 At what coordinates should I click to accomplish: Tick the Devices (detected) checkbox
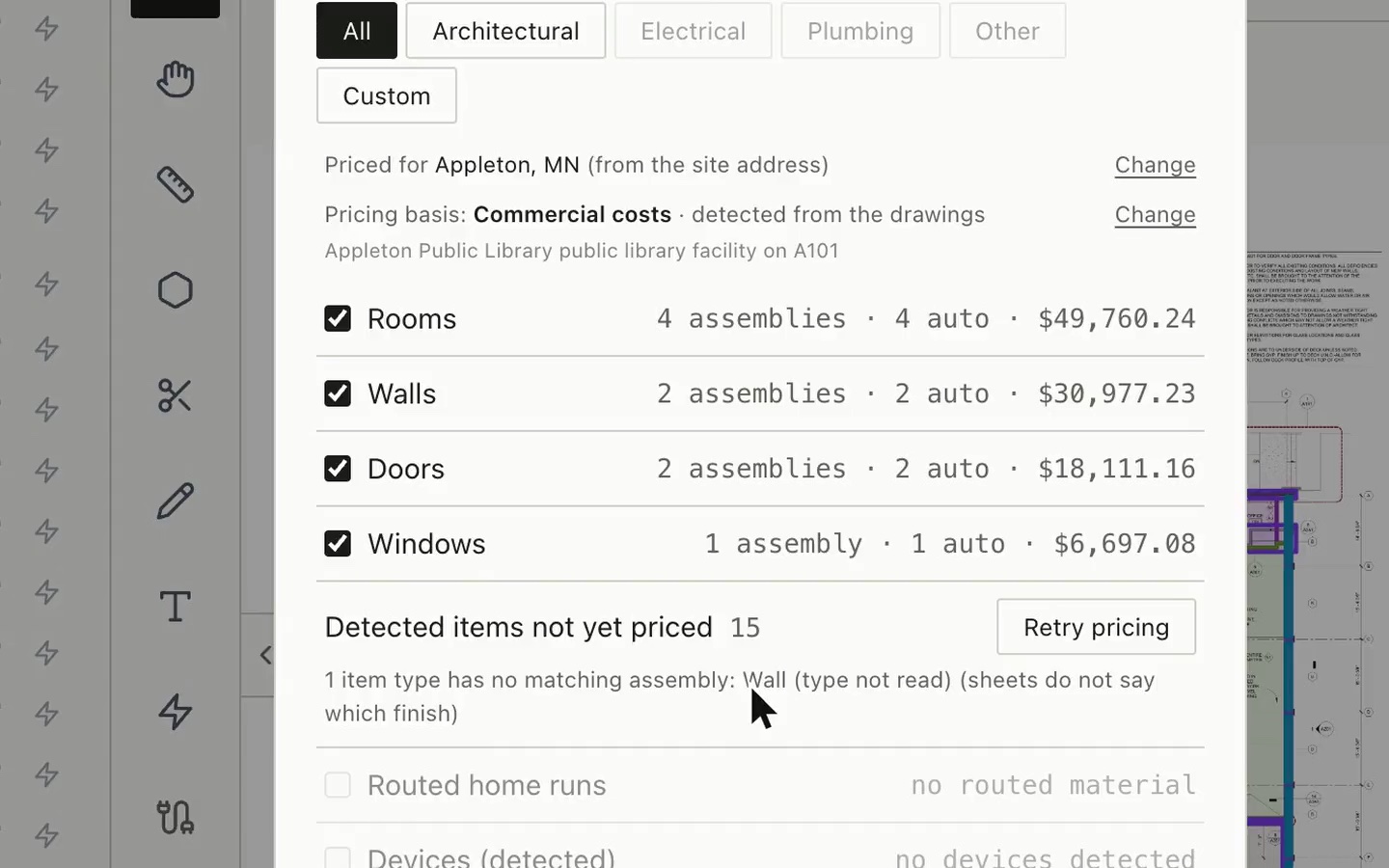pyautogui.click(x=338, y=858)
